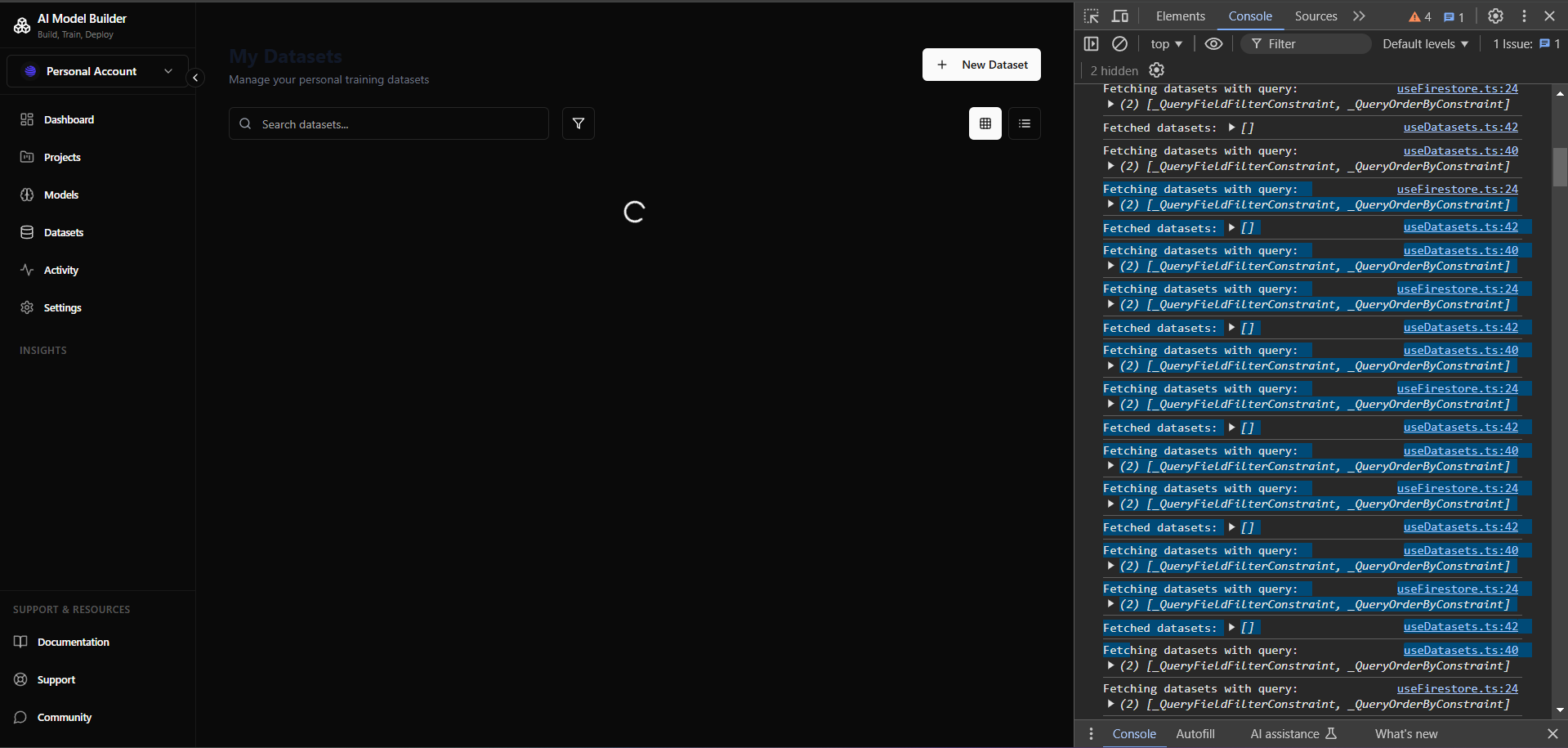Switch to the Autofill tab
1568x748 pixels.
click(x=1195, y=733)
